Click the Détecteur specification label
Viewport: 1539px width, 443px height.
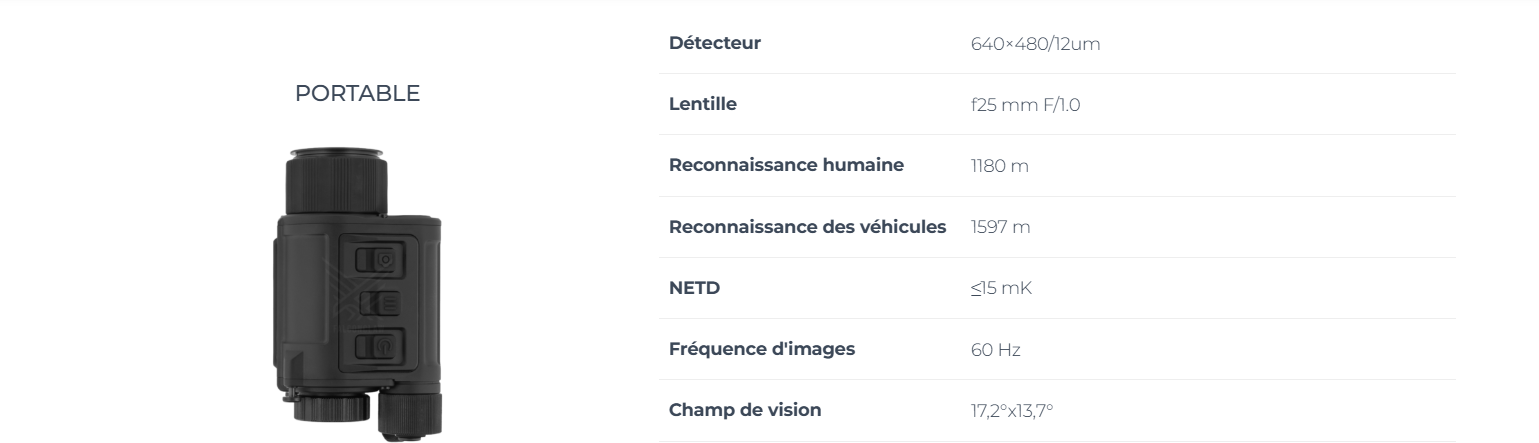coord(715,43)
